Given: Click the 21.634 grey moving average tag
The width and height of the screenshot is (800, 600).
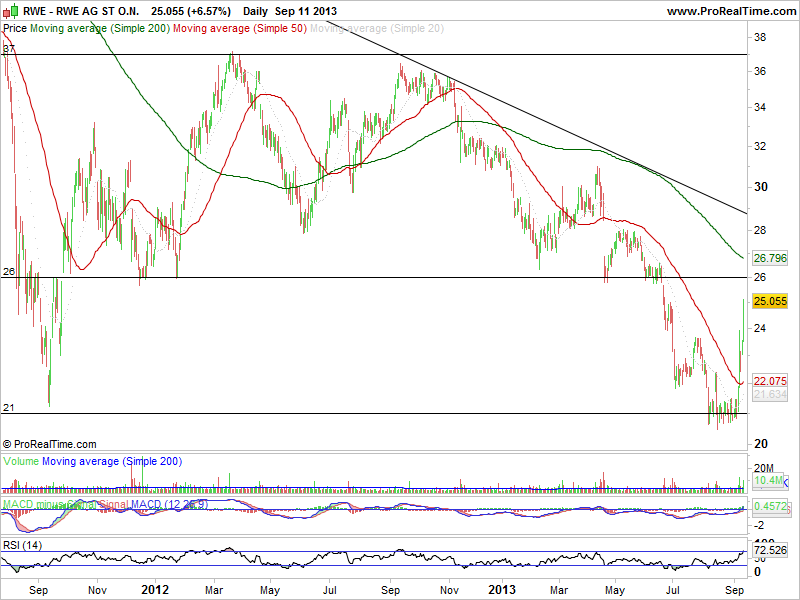Looking at the screenshot, I should (770, 394).
